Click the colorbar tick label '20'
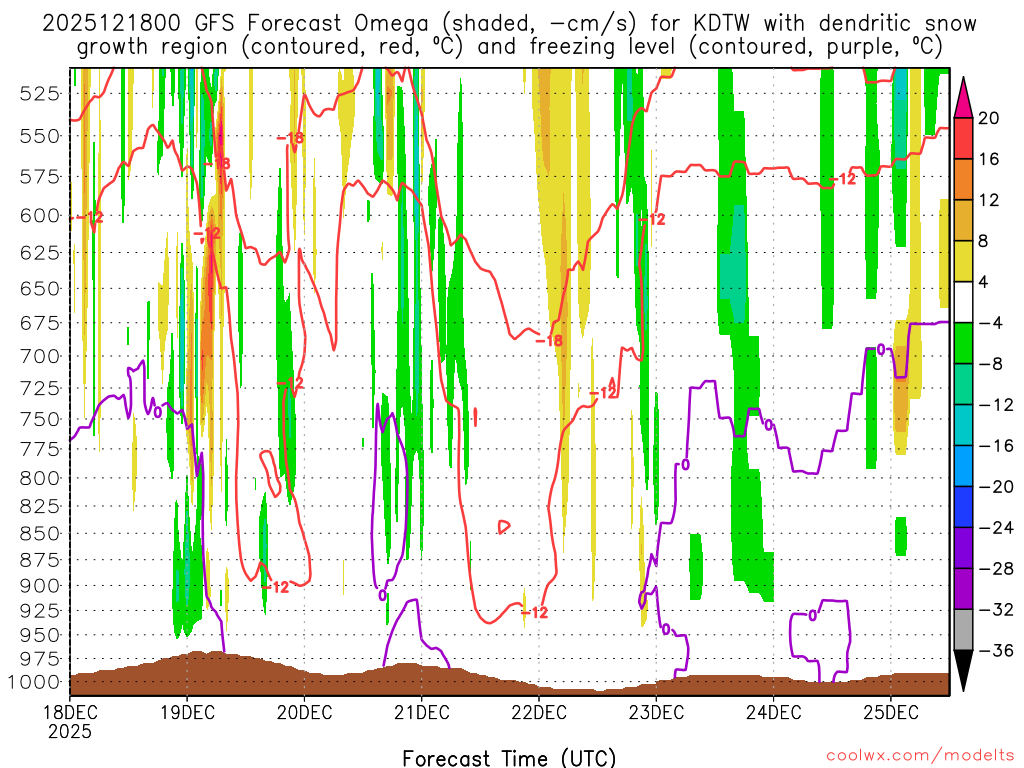Viewport: 1024px width, 768px height. pos(989,118)
